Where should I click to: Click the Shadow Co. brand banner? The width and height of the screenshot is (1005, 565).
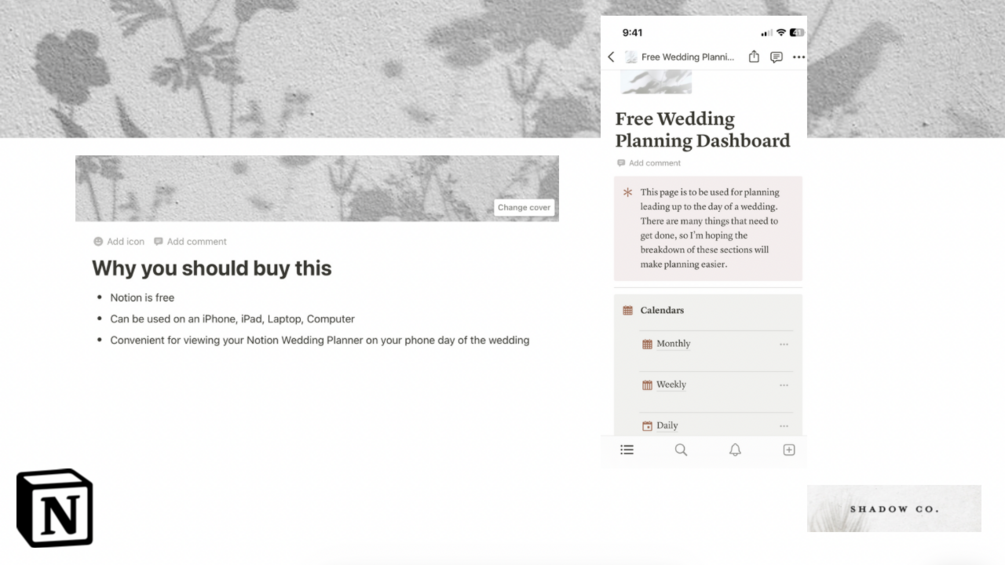coord(894,509)
